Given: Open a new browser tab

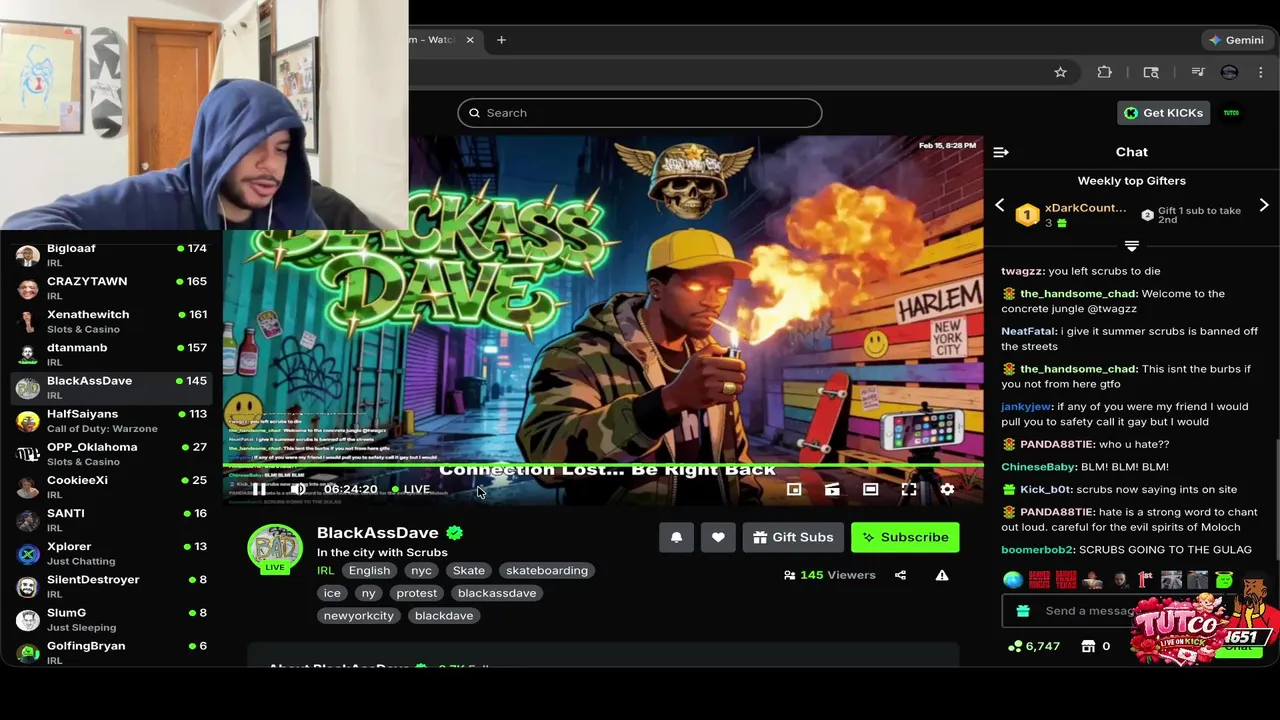Looking at the screenshot, I should click(x=501, y=40).
